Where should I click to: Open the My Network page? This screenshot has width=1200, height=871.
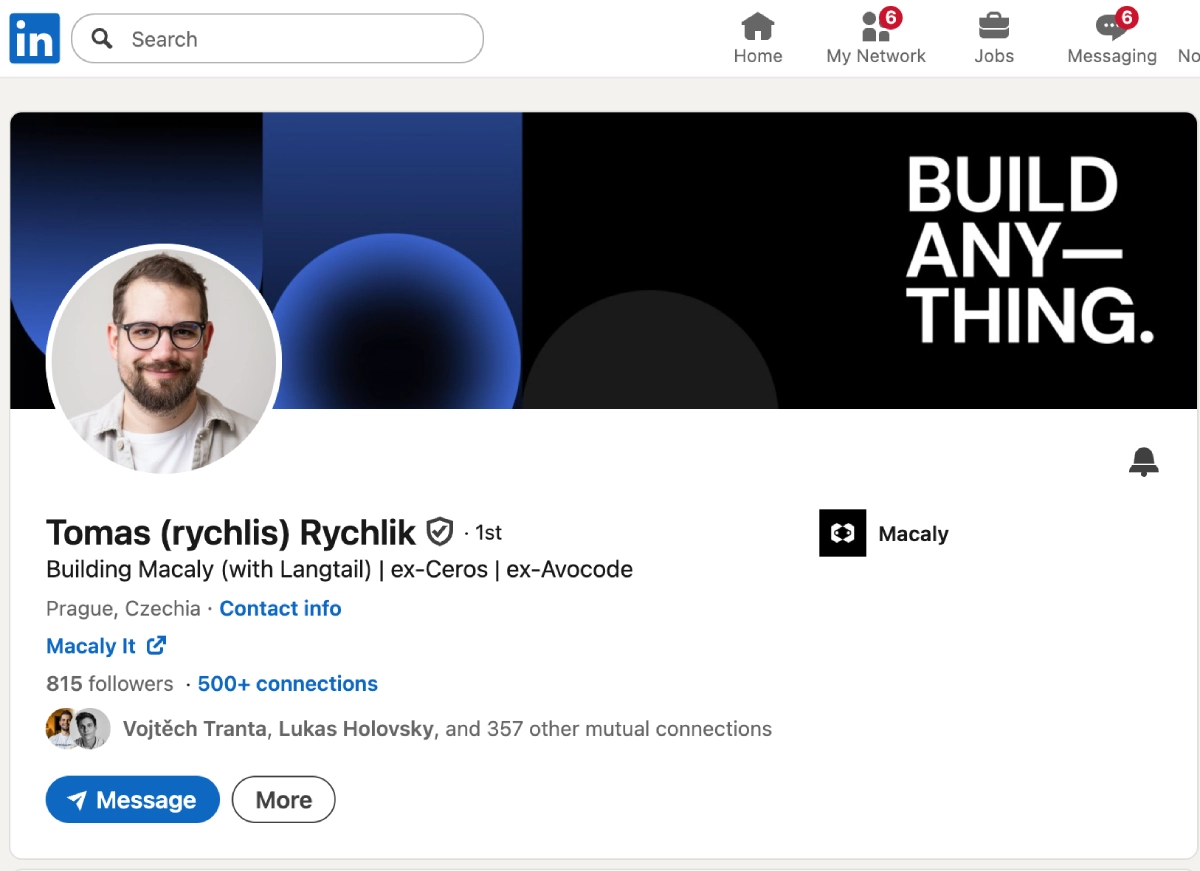[876, 39]
